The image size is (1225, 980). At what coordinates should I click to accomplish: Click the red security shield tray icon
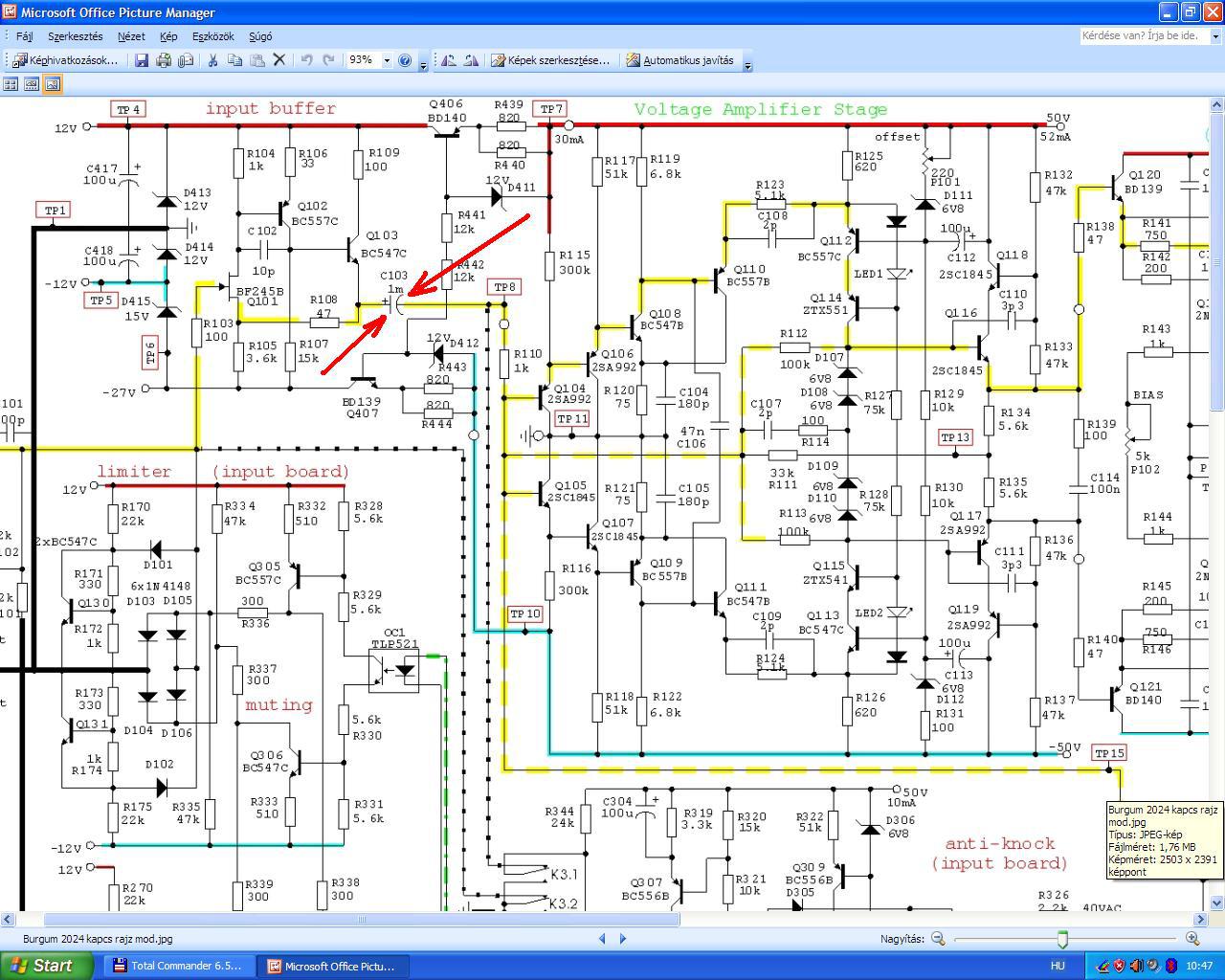(1120, 966)
